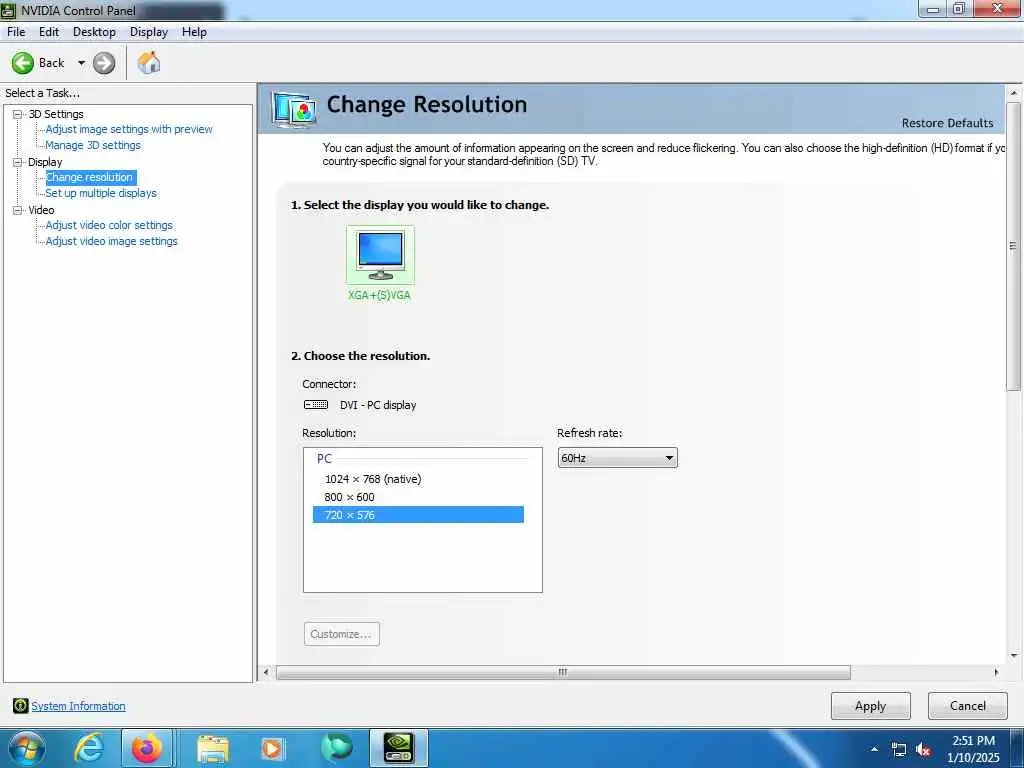Select Change resolution in the task tree

[x=89, y=177]
